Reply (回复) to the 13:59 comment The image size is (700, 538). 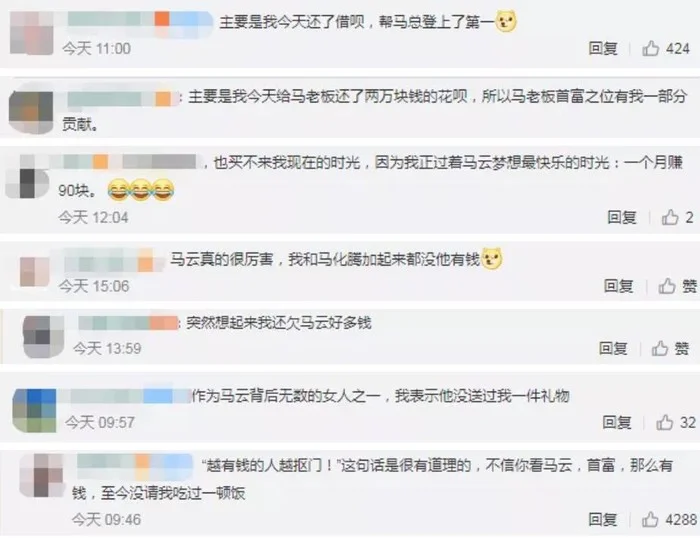click(613, 348)
